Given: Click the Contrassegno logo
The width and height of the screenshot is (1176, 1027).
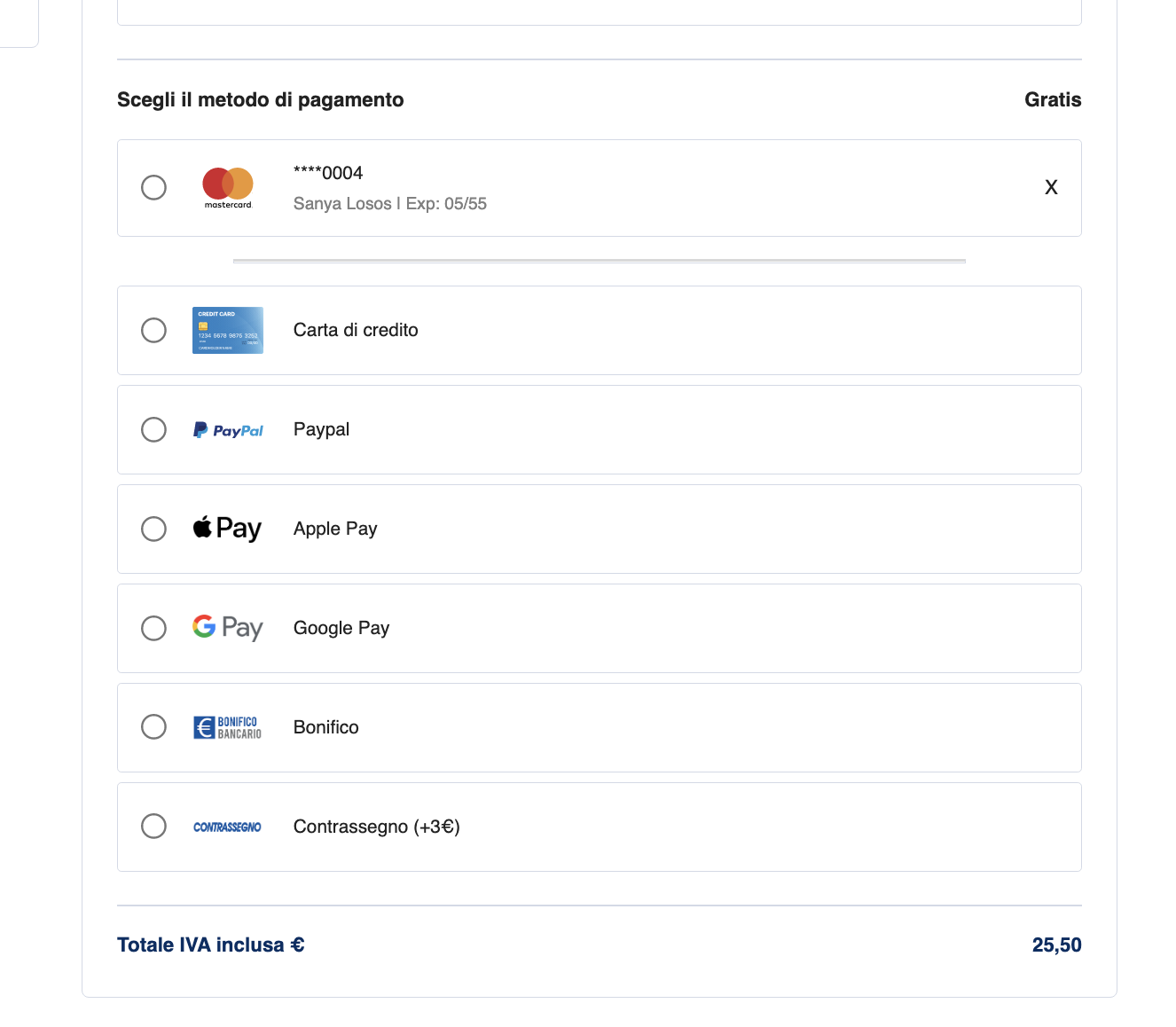Looking at the screenshot, I should click(227, 827).
